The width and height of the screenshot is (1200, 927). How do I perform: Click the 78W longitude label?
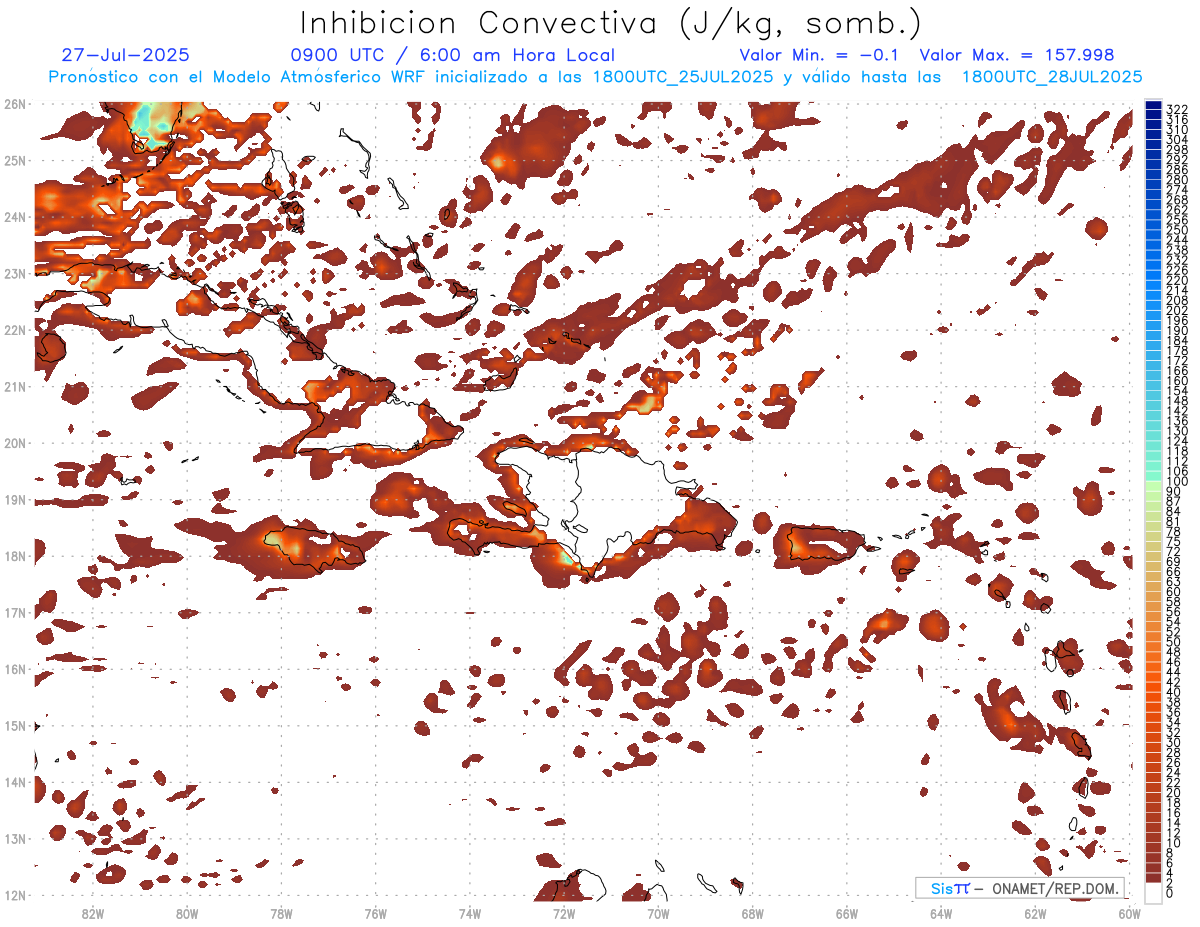pos(281,913)
